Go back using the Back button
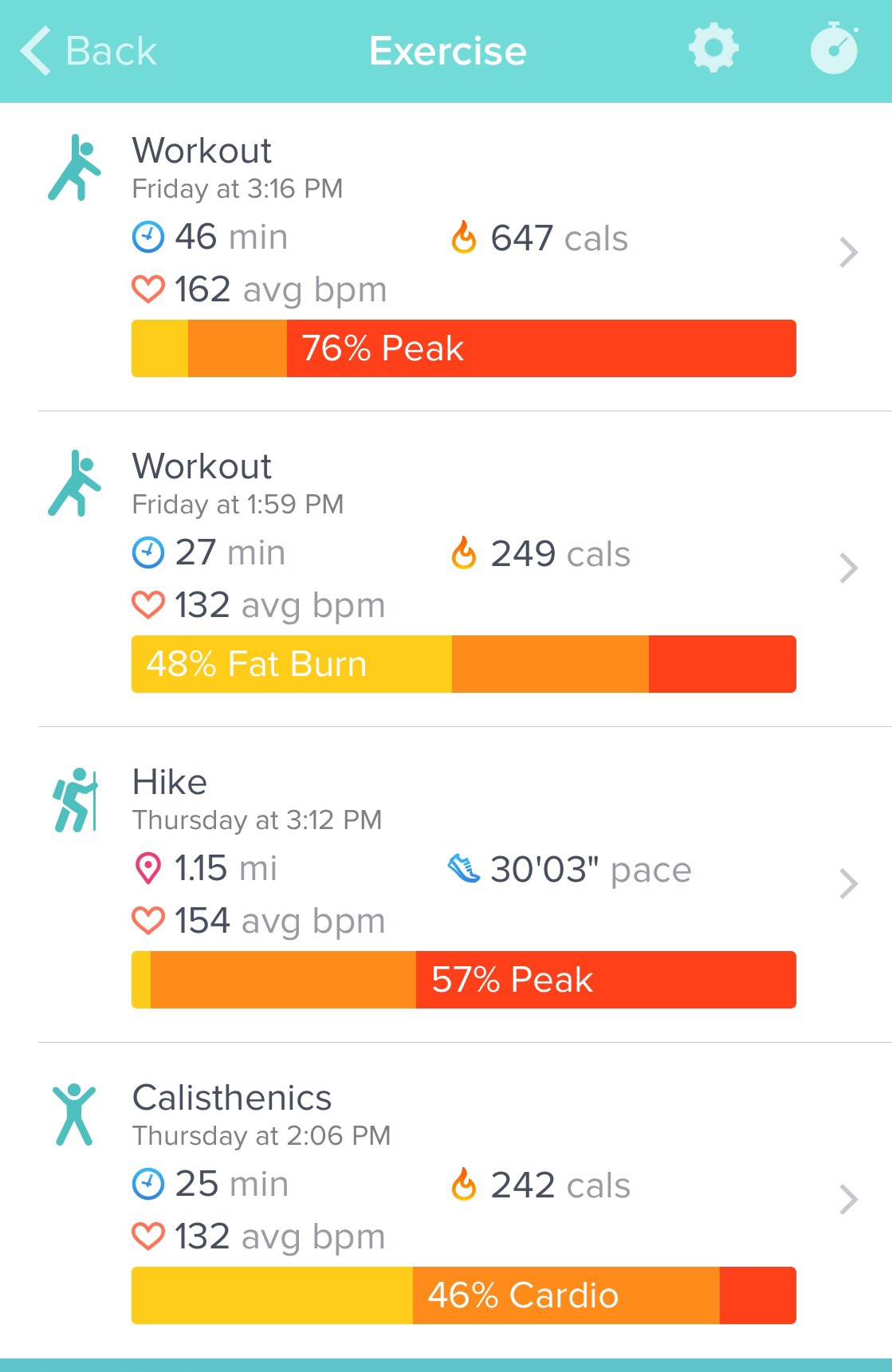892x1372 pixels. click(89, 51)
